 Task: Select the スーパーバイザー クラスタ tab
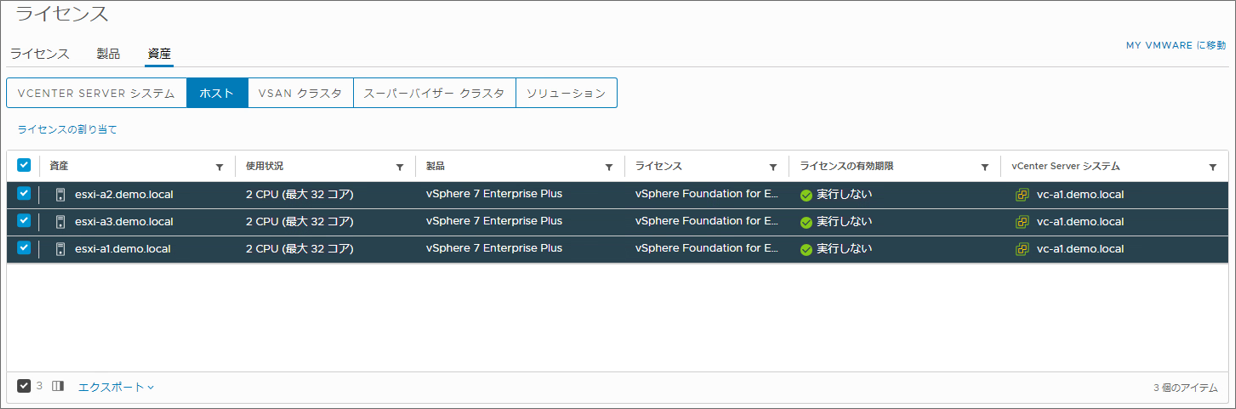pos(433,93)
